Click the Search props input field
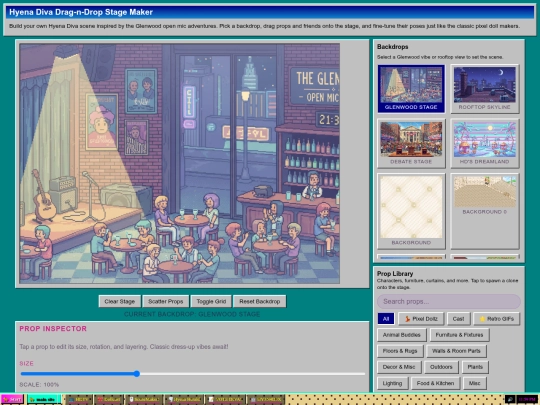This screenshot has width=540, height=405. 449,301
